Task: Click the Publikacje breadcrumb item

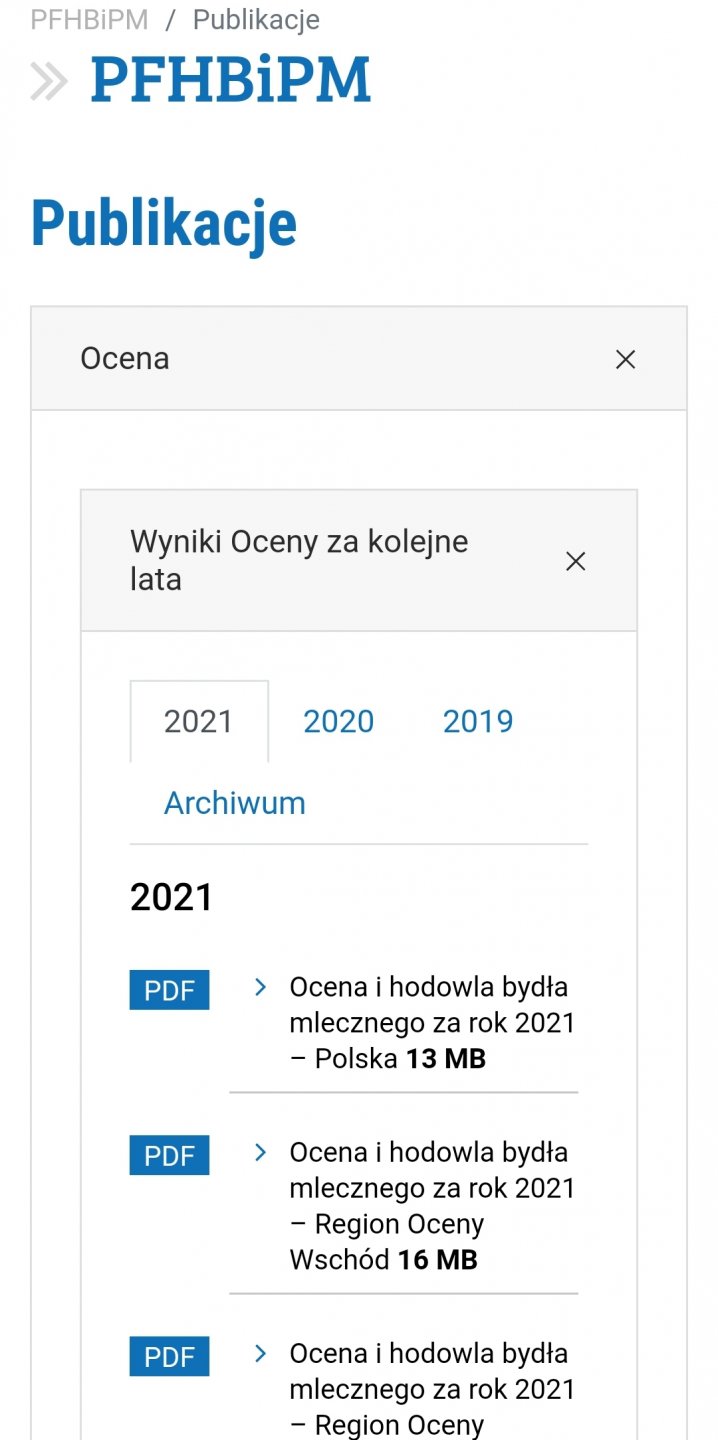Action: pyautogui.click(x=256, y=19)
